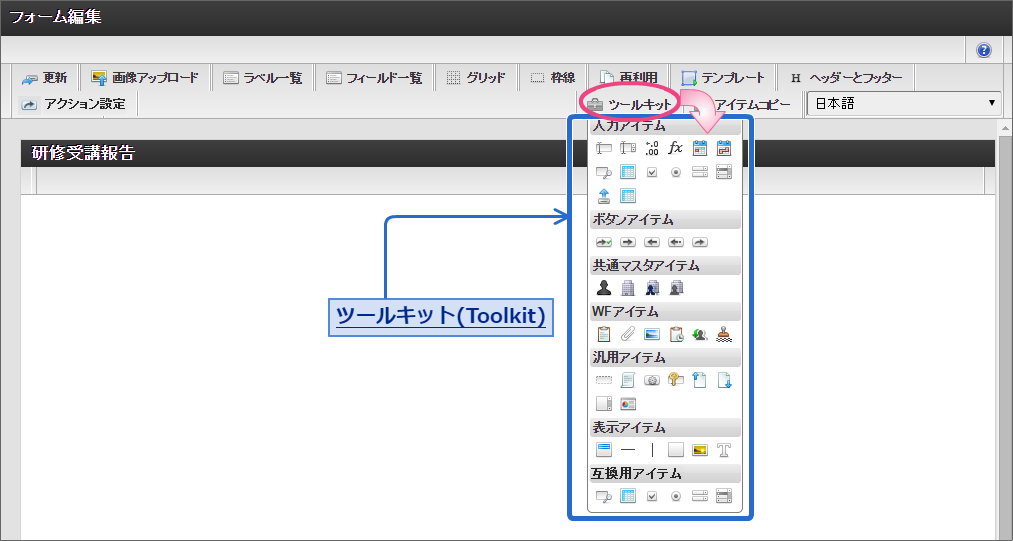This screenshot has height=541, width=1013.
Task: Open the テンプレート template button
Action: click(x=723, y=78)
